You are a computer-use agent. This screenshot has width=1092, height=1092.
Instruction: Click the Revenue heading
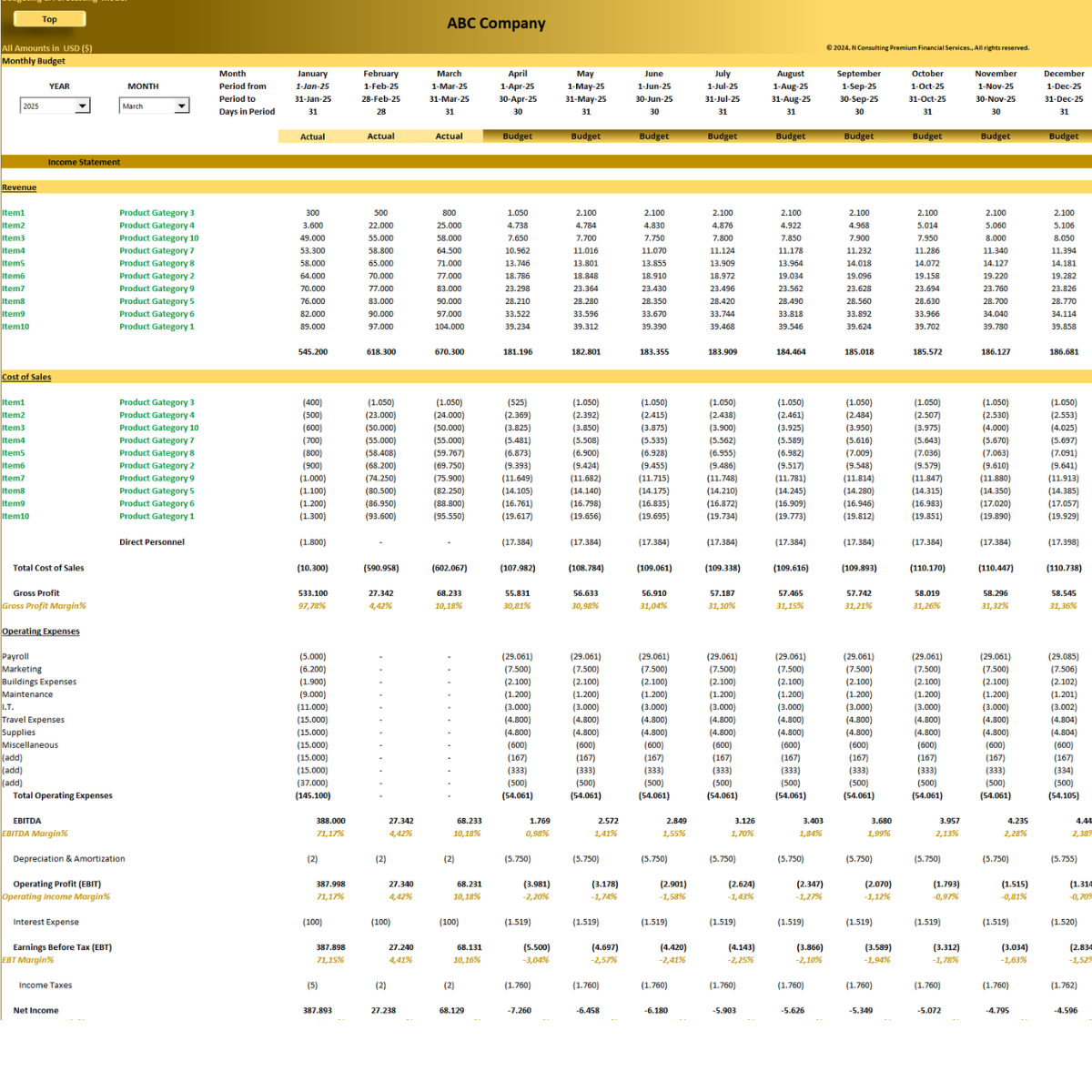point(19,187)
